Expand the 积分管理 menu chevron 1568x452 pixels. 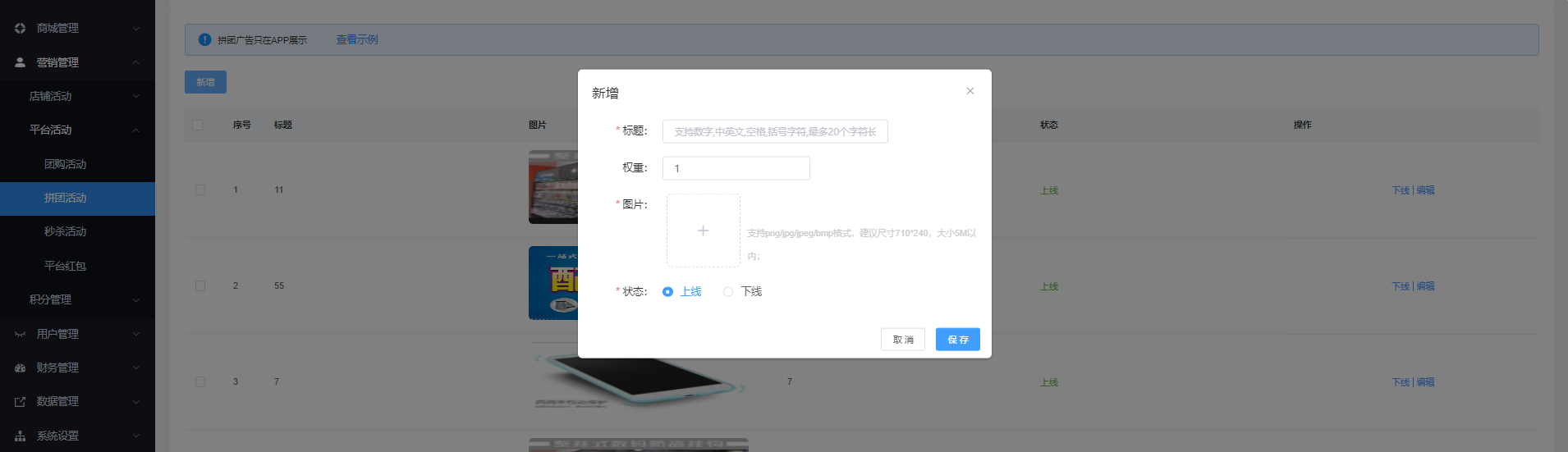click(136, 300)
